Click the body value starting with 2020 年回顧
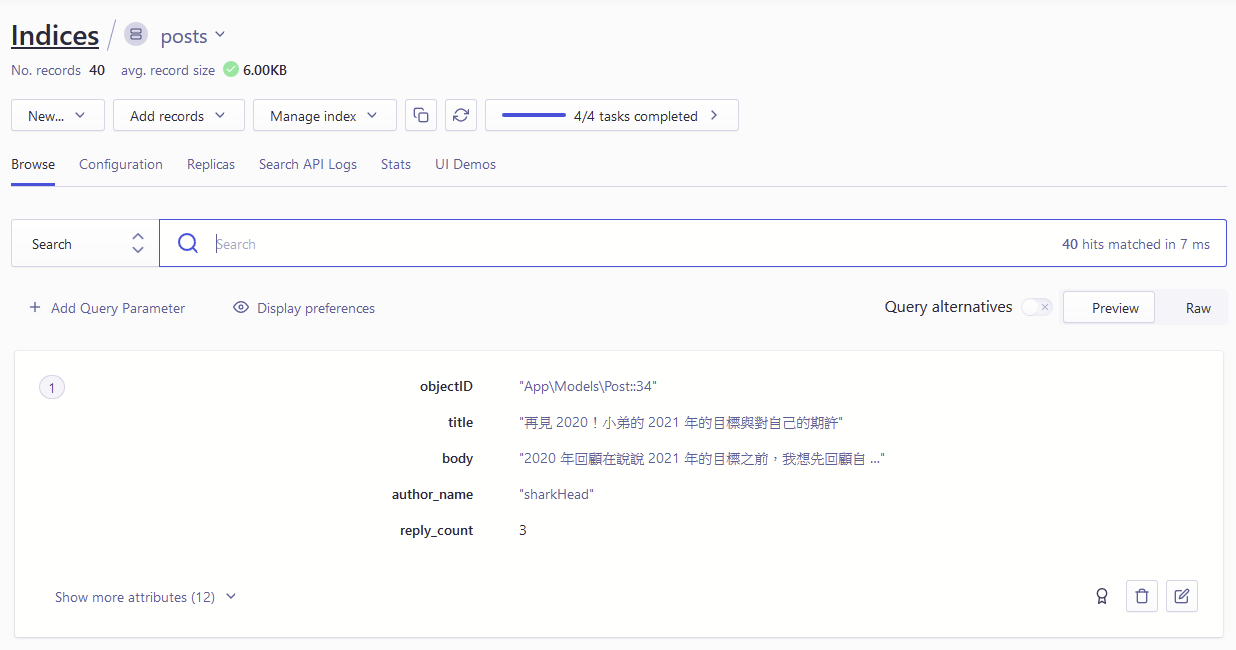 (x=702, y=459)
